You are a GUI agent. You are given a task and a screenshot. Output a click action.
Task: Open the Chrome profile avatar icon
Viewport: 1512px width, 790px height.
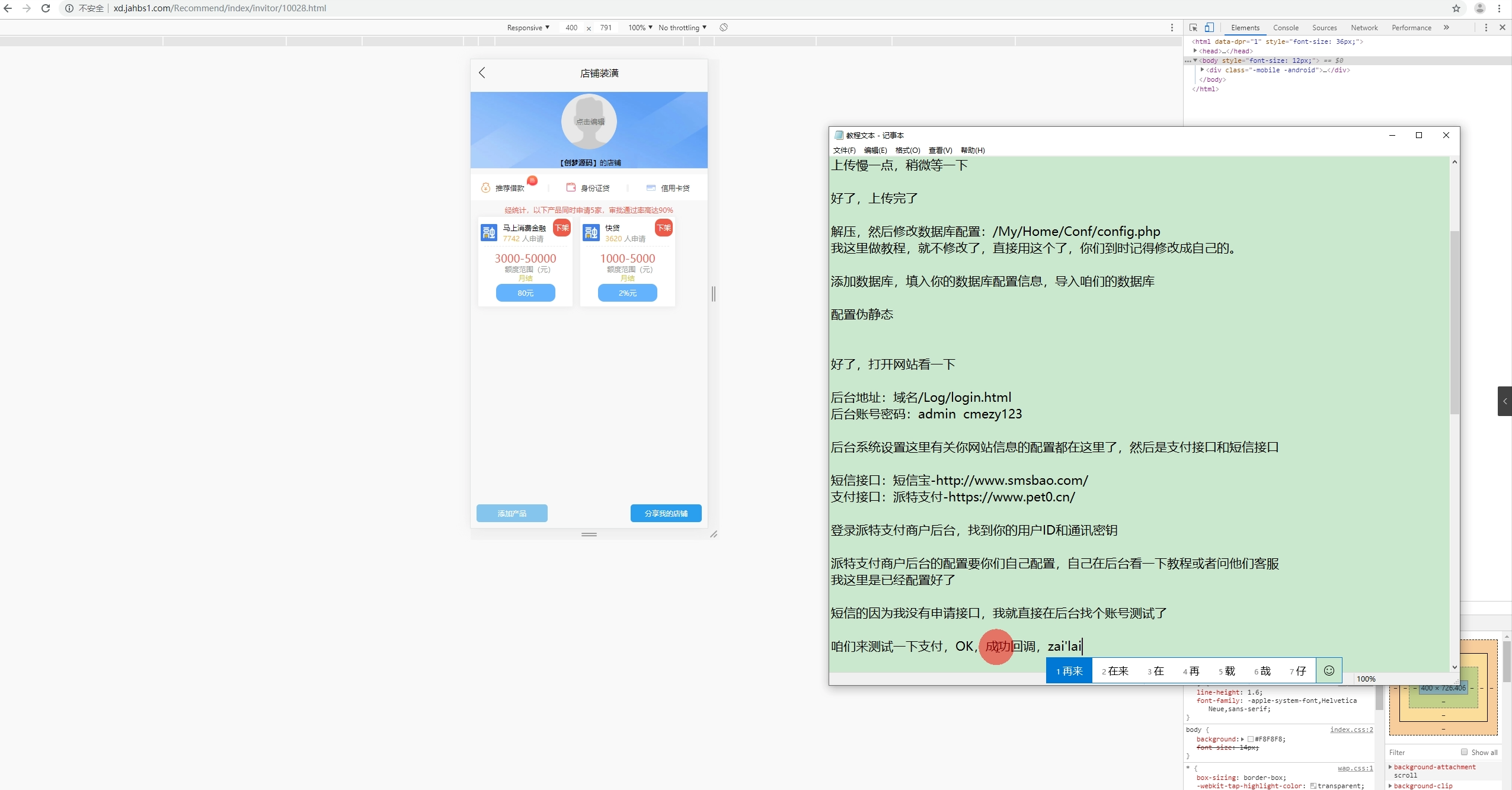(x=1480, y=8)
